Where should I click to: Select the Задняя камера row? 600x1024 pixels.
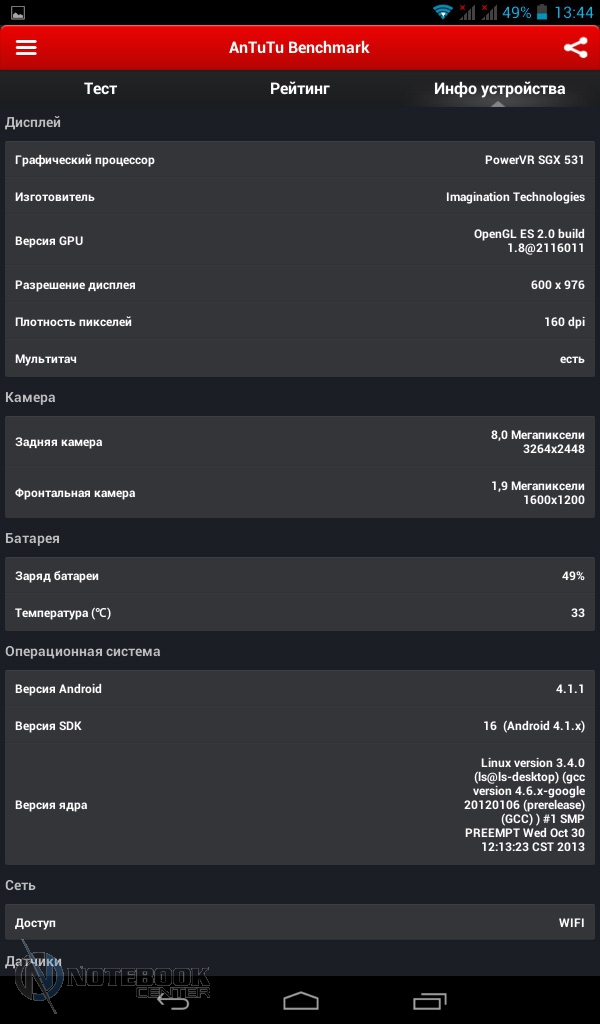click(x=300, y=442)
